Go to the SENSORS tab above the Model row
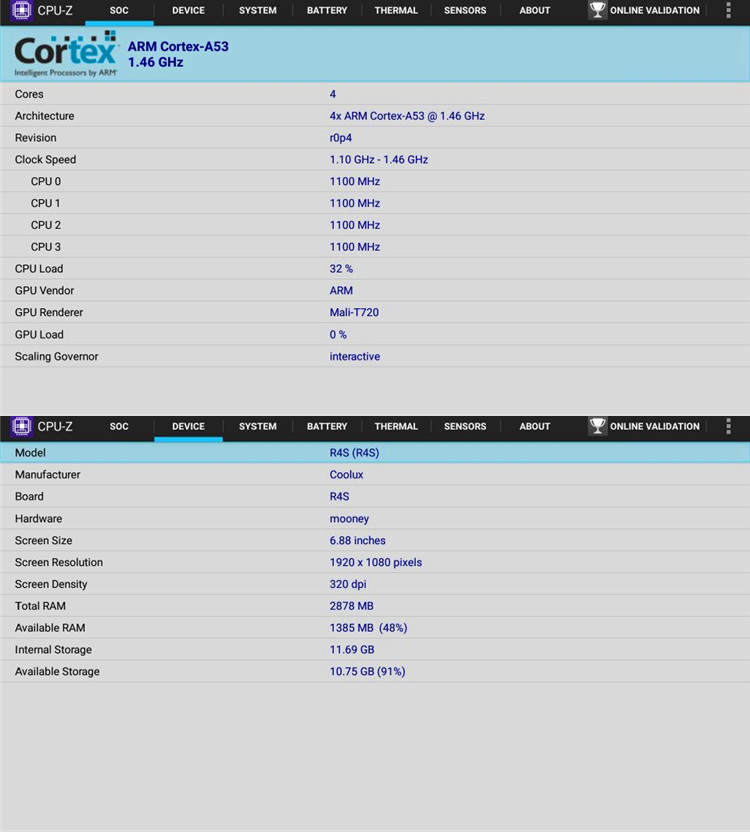 pos(465,427)
